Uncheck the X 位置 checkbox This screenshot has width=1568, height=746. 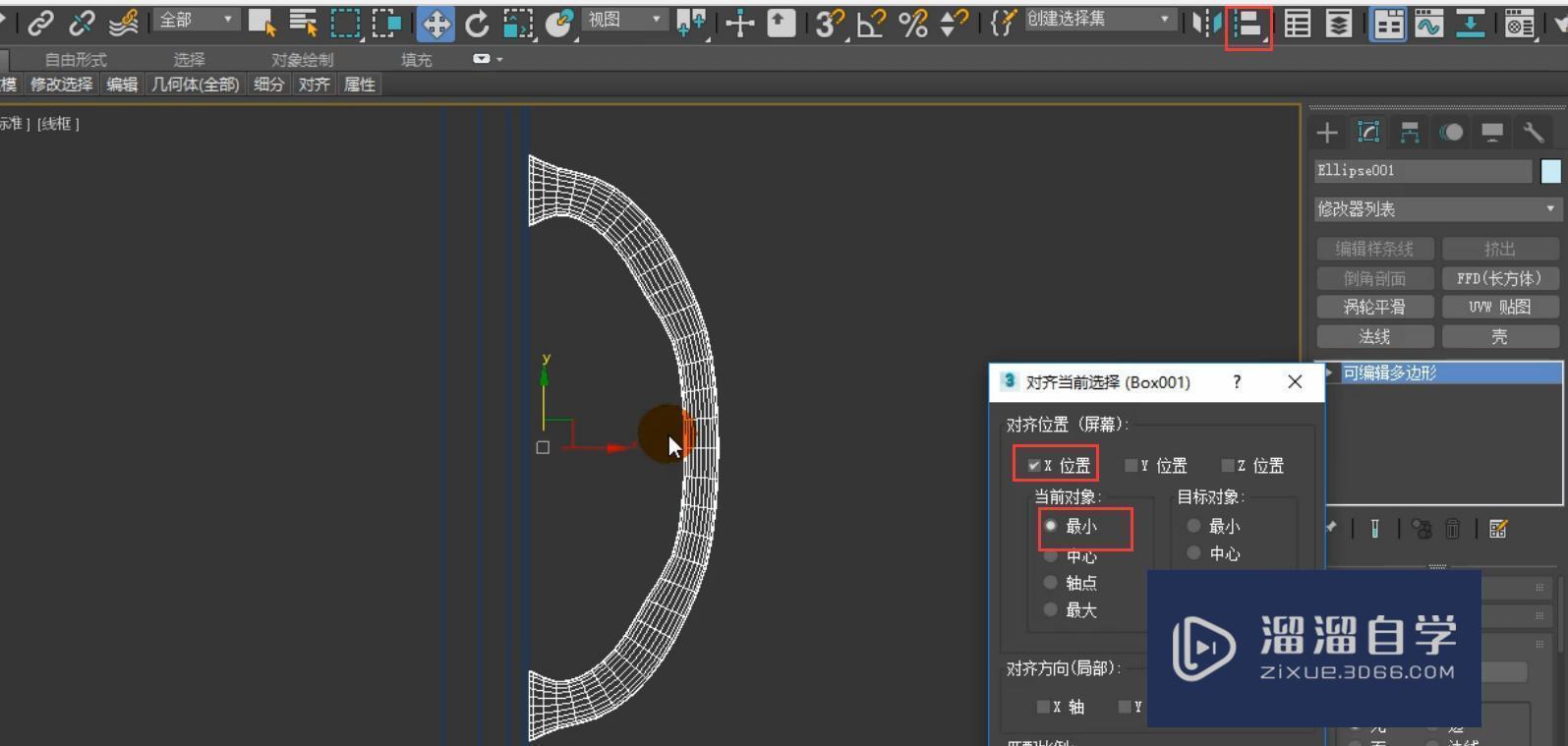tap(1034, 465)
